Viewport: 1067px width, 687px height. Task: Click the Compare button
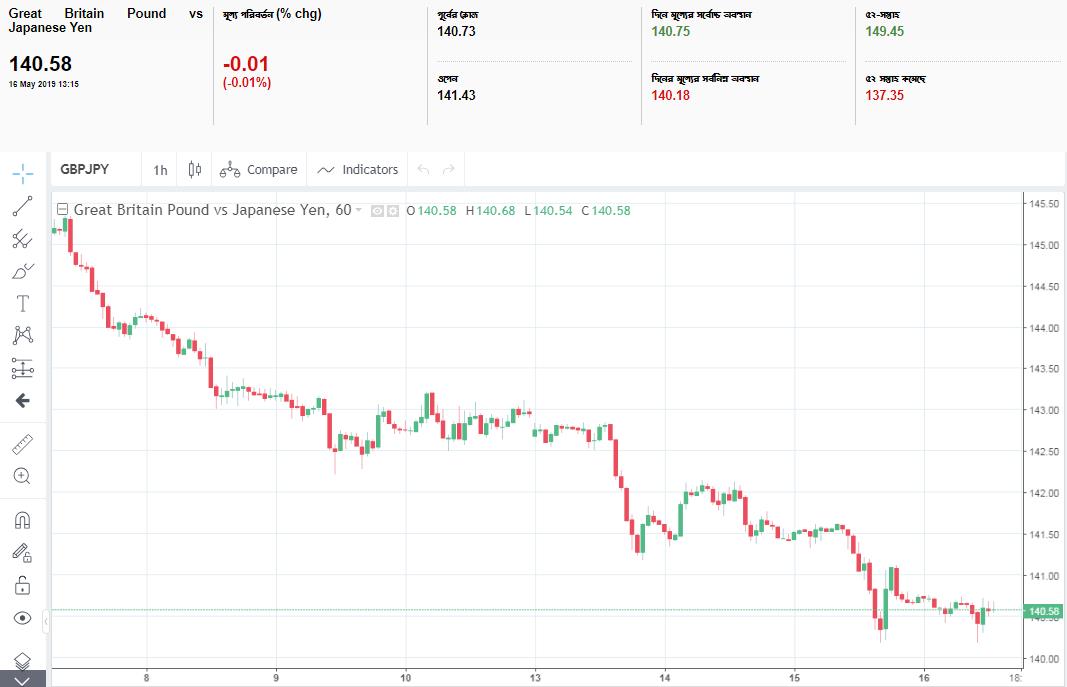click(260, 170)
